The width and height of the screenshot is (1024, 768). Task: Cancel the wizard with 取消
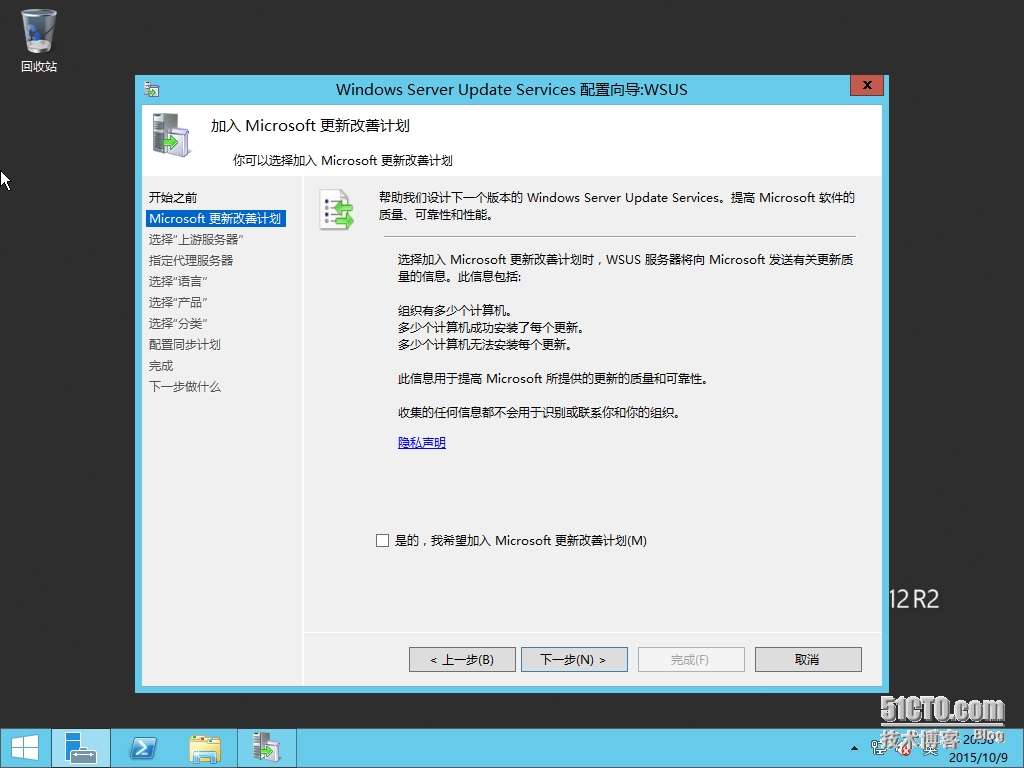[808, 660]
